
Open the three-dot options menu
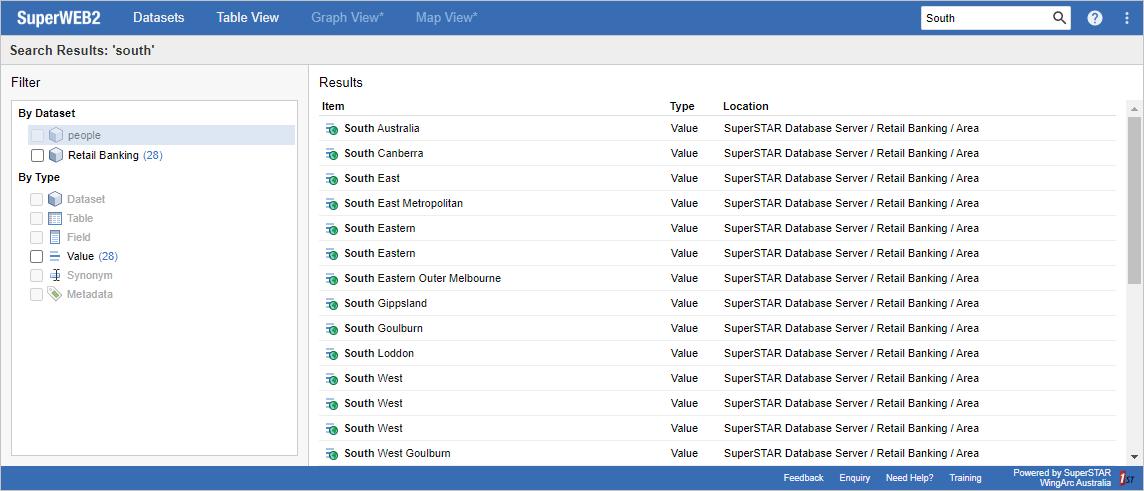point(1127,18)
